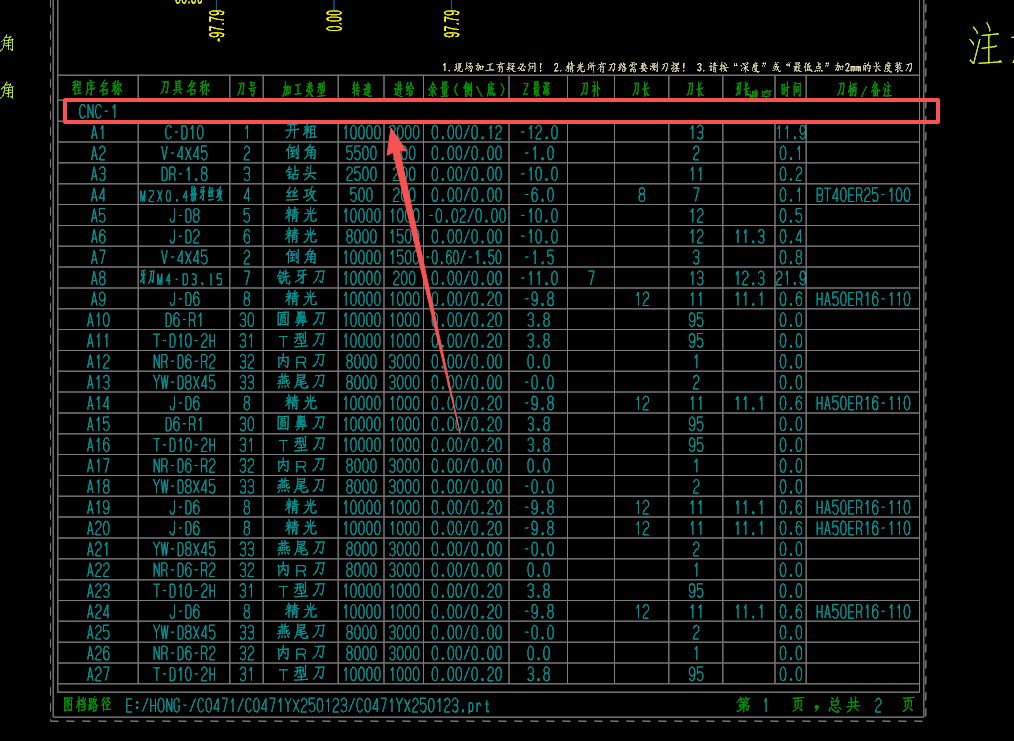This screenshot has height=741, width=1014.
Task: Click the note 1.现场加工有疑必问
Action: 493,67
